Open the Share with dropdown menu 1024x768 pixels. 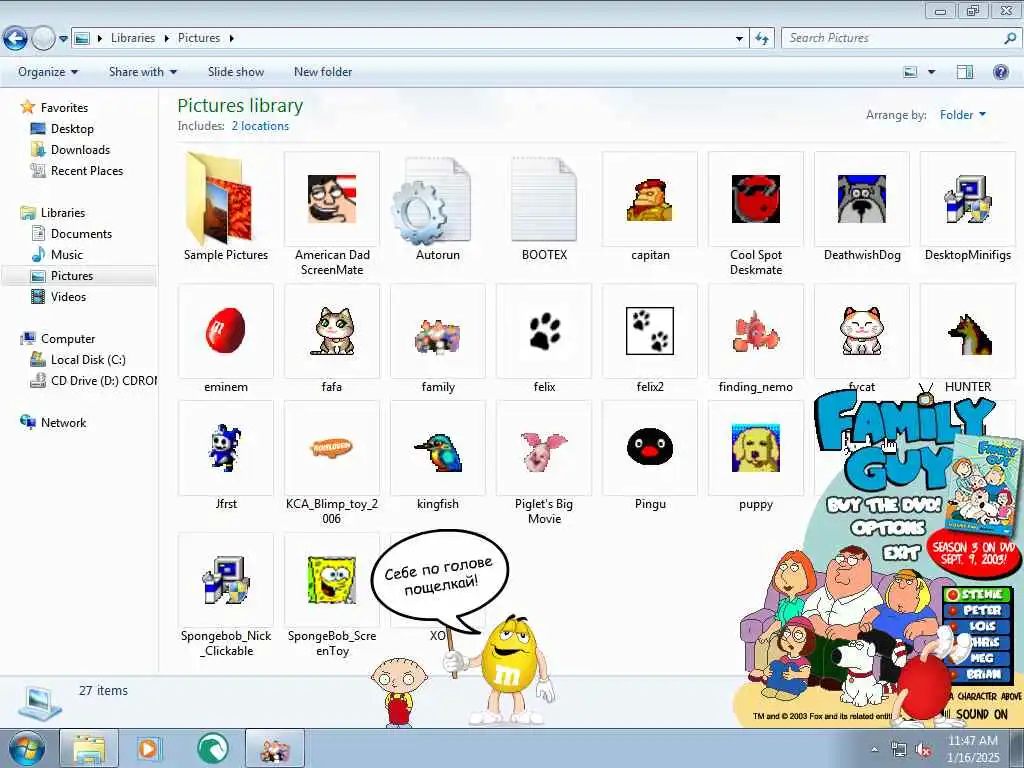tap(142, 72)
